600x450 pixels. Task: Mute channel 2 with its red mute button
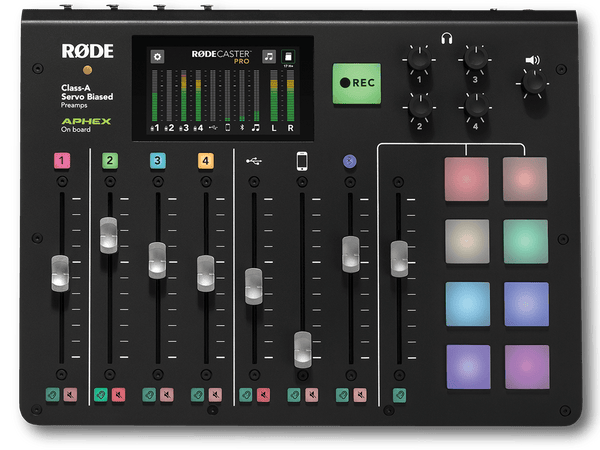click(119, 395)
